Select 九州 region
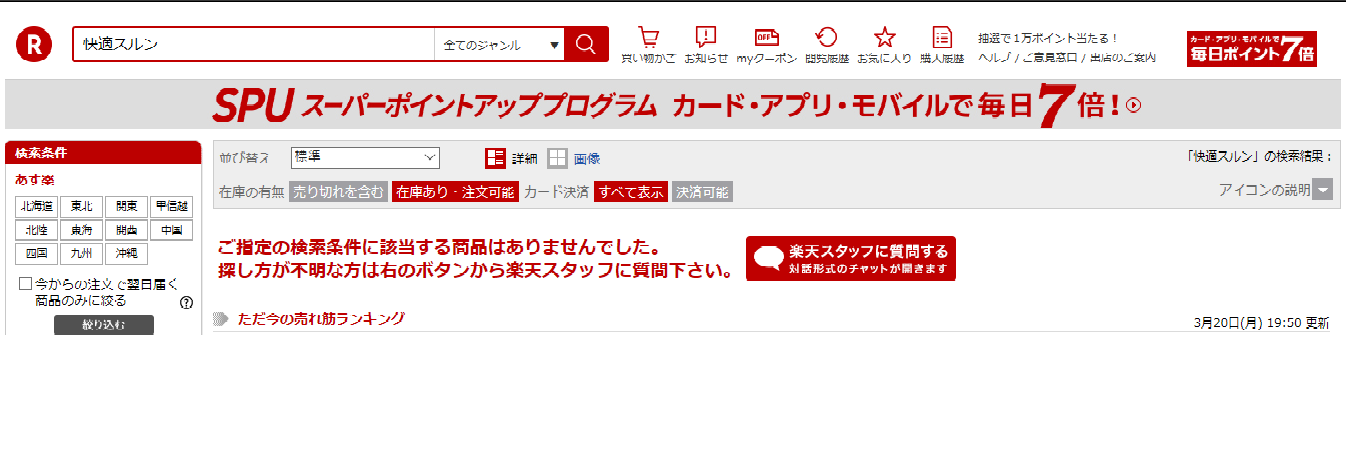 [82, 253]
